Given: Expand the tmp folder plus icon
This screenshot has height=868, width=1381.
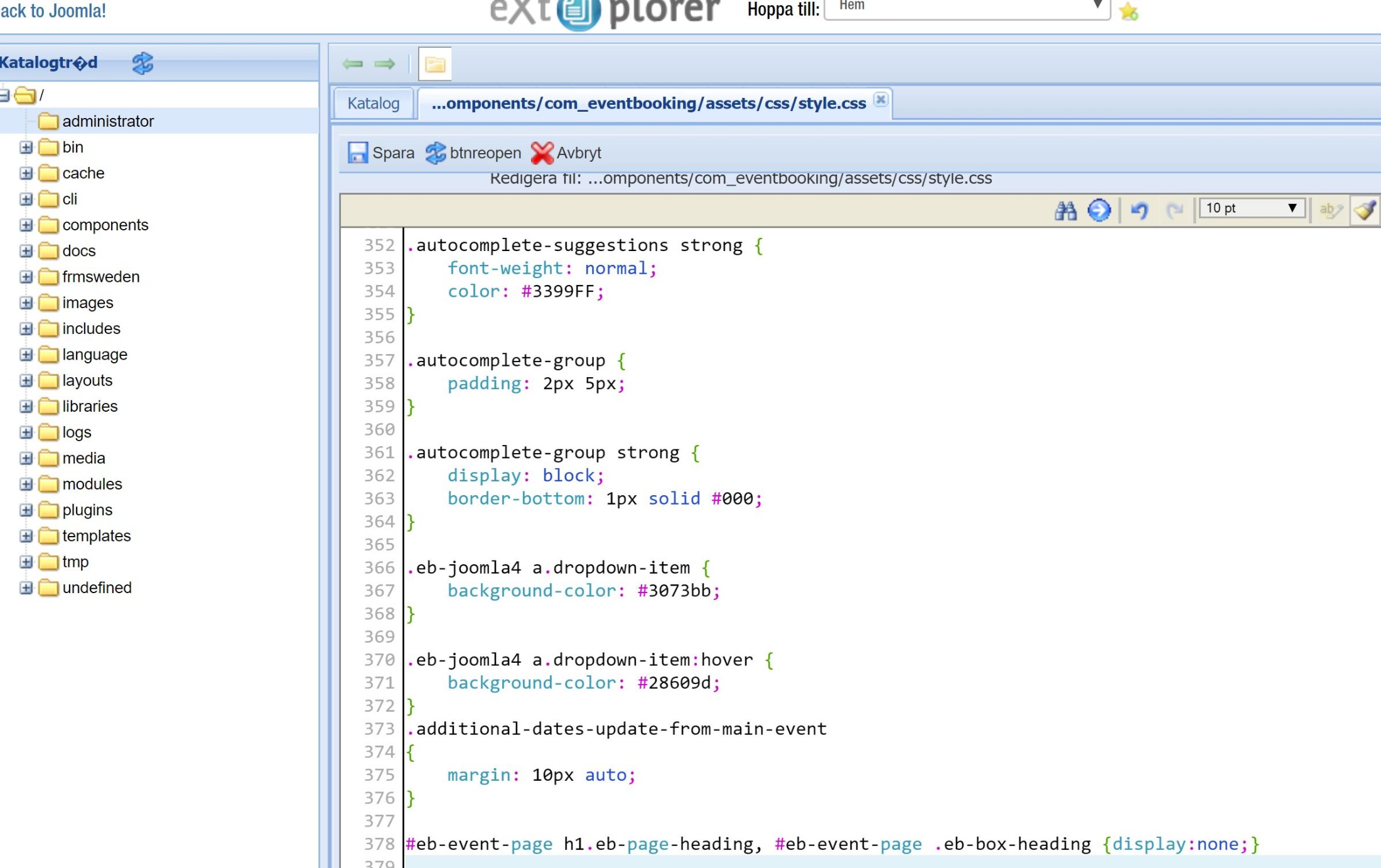Looking at the screenshot, I should [26, 562].
